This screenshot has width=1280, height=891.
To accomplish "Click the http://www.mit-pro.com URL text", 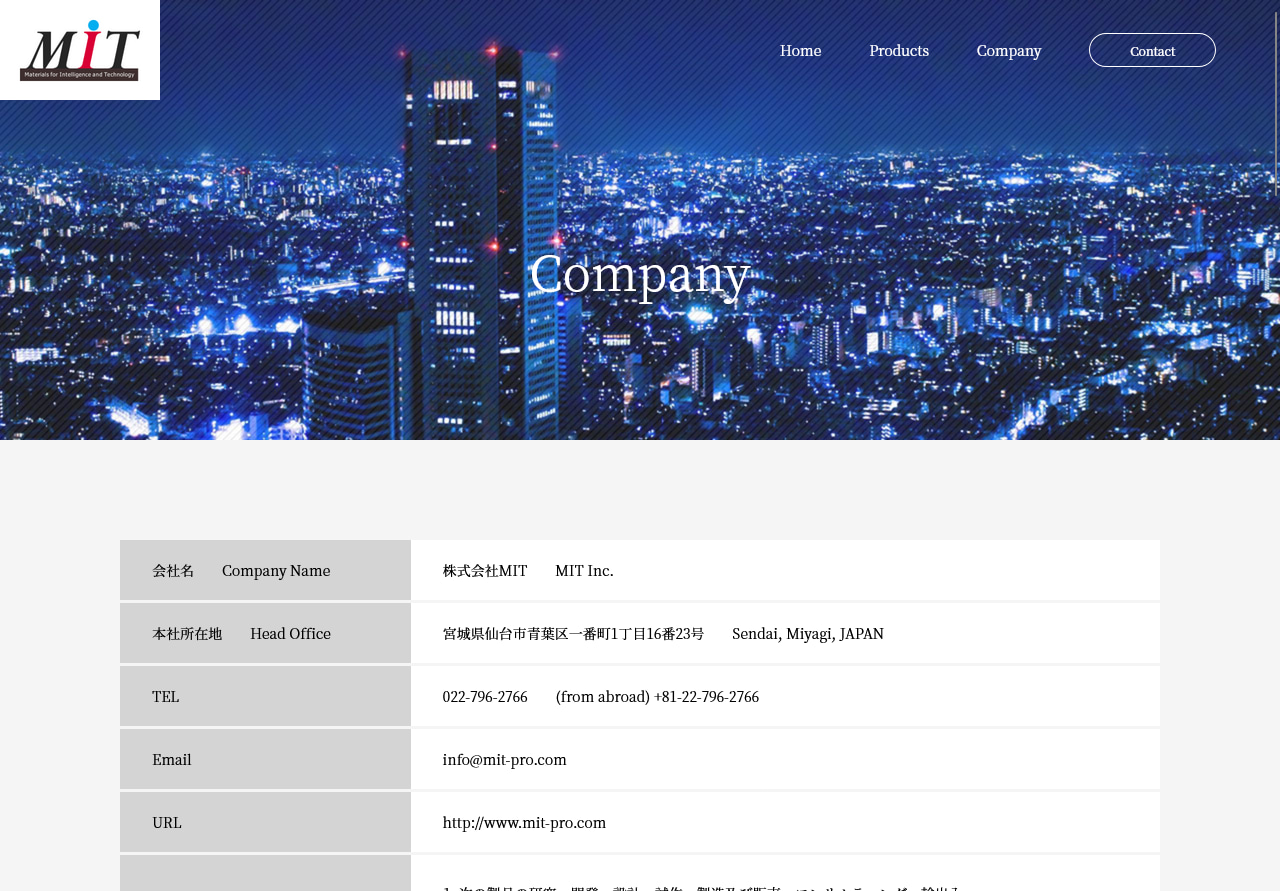I will 524,823.
